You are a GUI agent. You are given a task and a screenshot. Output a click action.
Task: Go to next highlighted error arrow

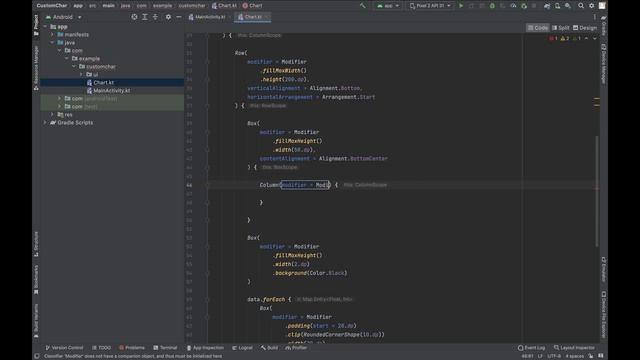point(595,38)
